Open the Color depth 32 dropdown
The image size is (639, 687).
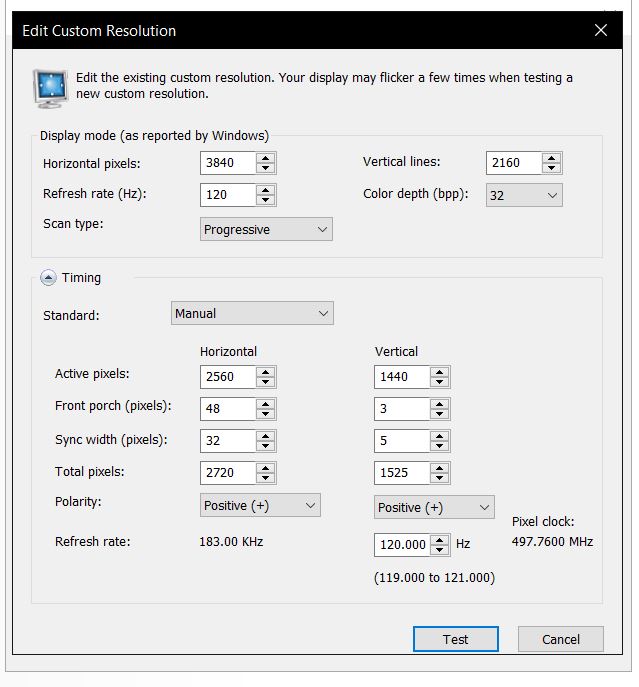pos(524,195)
